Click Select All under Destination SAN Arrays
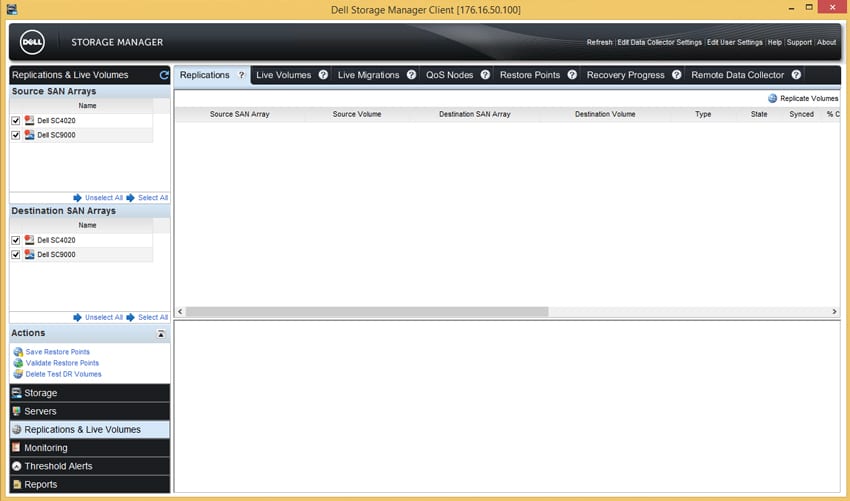The image size is (850, 501). (x=153, y=317)
